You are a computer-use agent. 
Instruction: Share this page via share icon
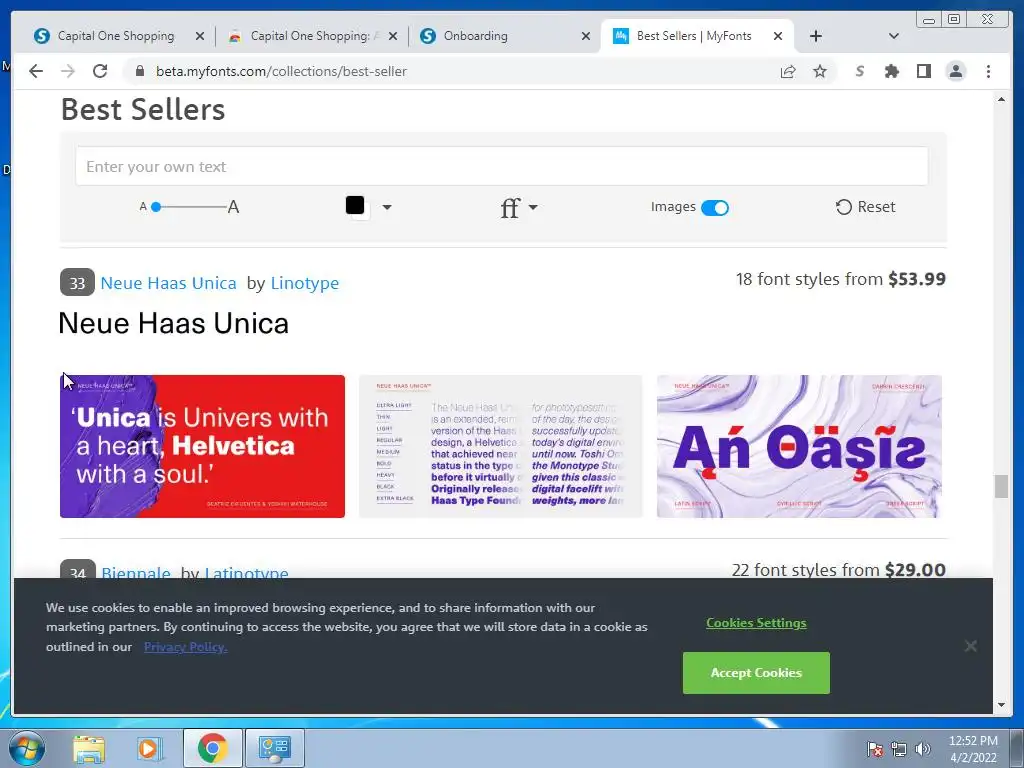pyautogui.click(x=788, y=71)
